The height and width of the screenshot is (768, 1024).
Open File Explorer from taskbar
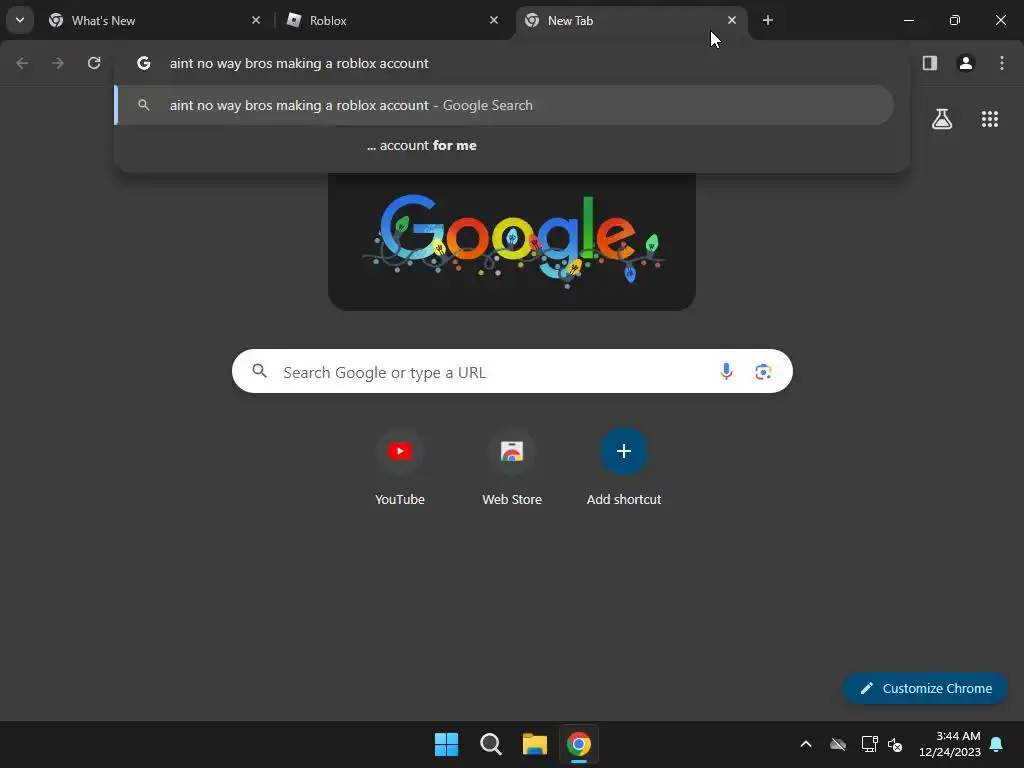point(534,744)
